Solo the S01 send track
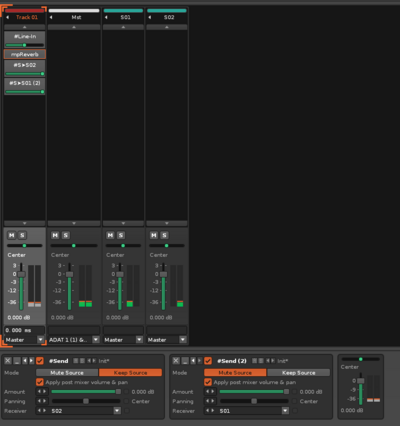Screen dimensions: 400x426 point(121,235)
